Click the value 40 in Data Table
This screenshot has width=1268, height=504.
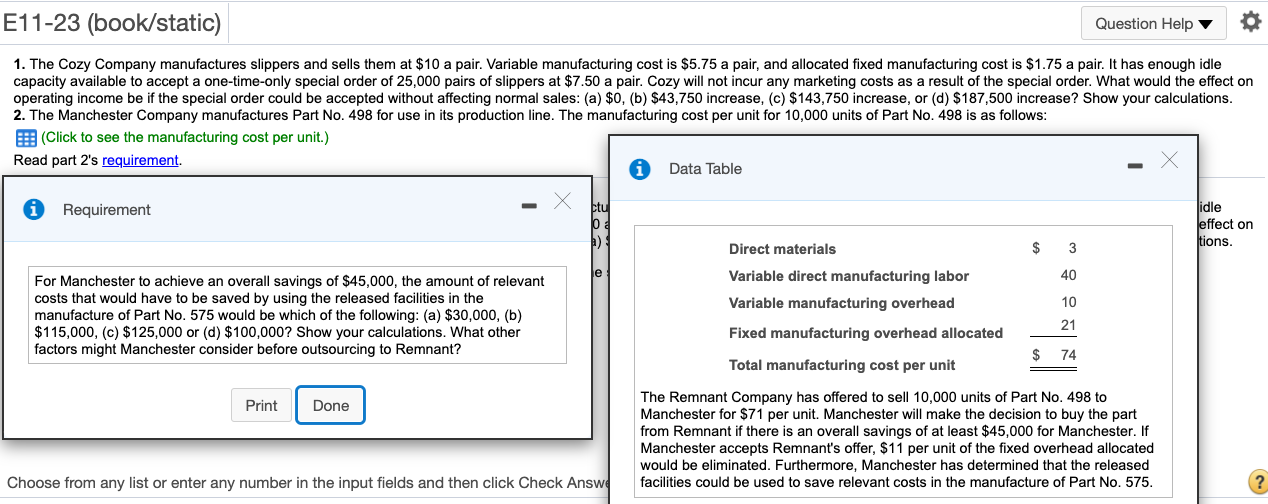(x=1068, y=275)
